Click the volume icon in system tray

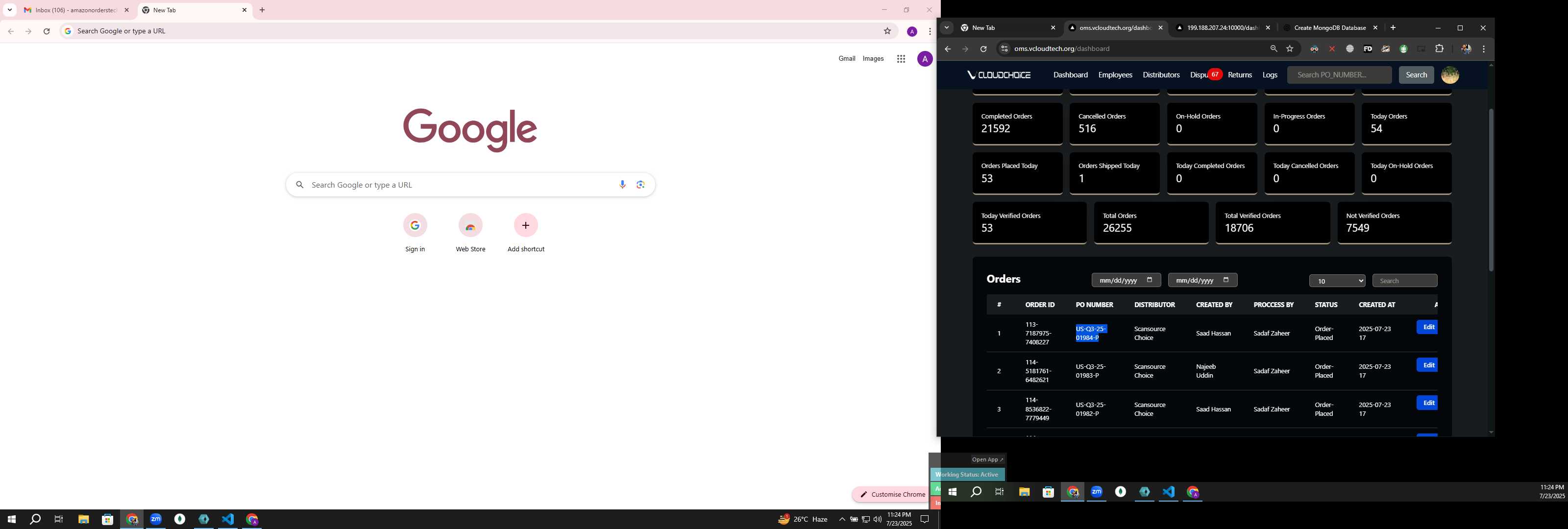coord(877,519)
